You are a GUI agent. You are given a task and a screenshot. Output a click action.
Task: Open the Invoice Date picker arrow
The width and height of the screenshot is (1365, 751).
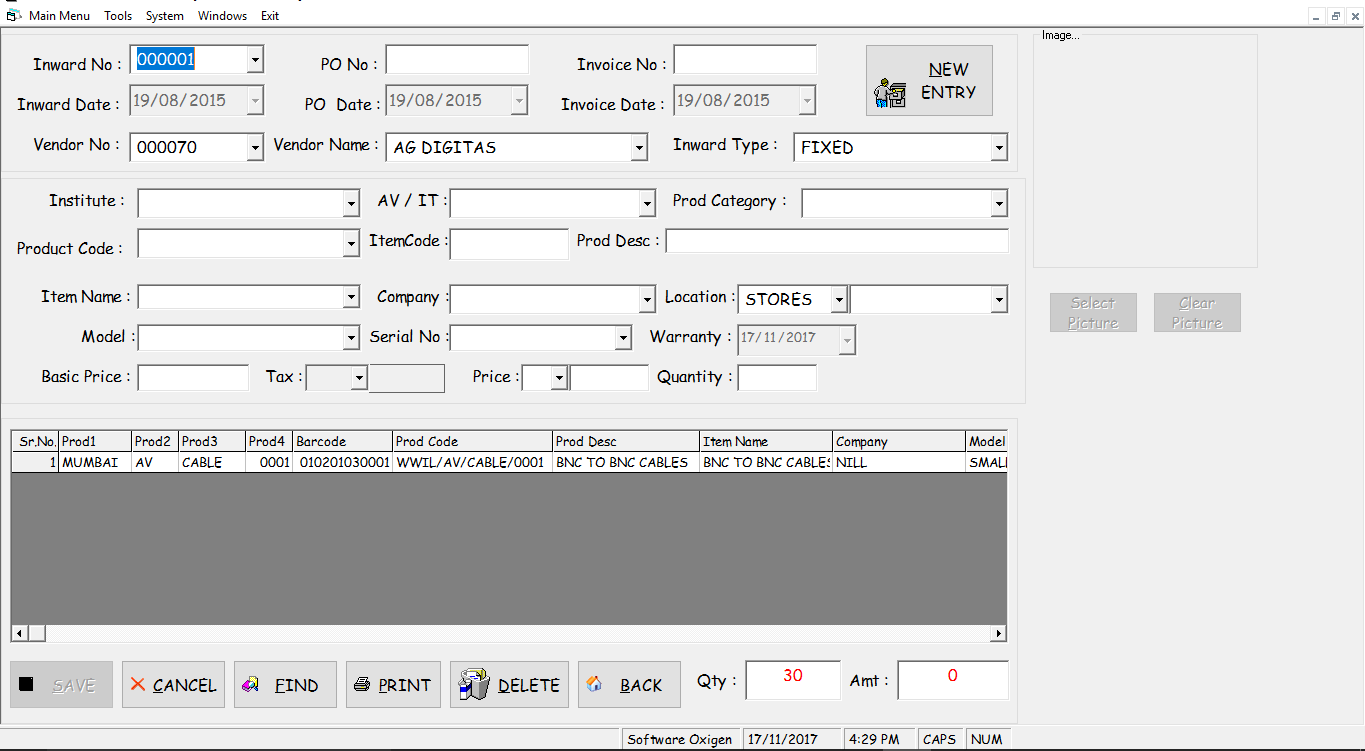pos(807,100)
